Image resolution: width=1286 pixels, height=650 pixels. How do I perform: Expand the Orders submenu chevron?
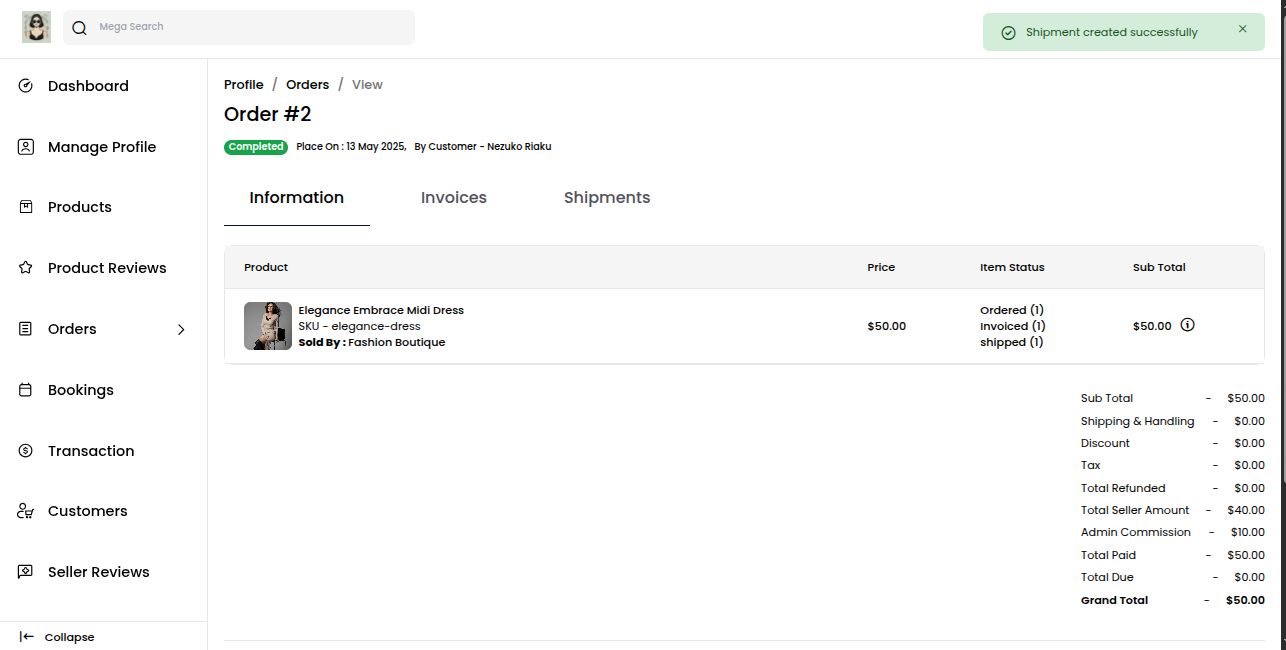coord(181,329)
